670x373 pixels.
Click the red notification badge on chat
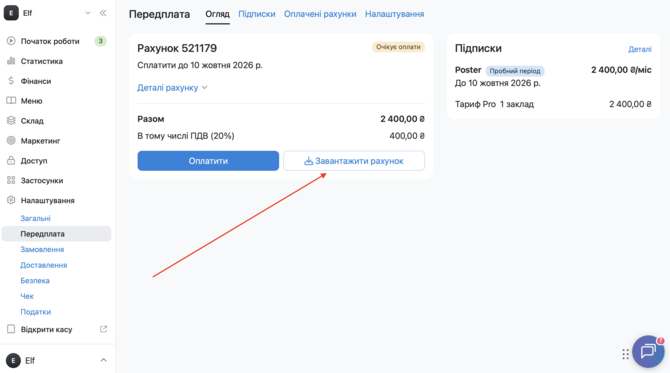point(661,341)
